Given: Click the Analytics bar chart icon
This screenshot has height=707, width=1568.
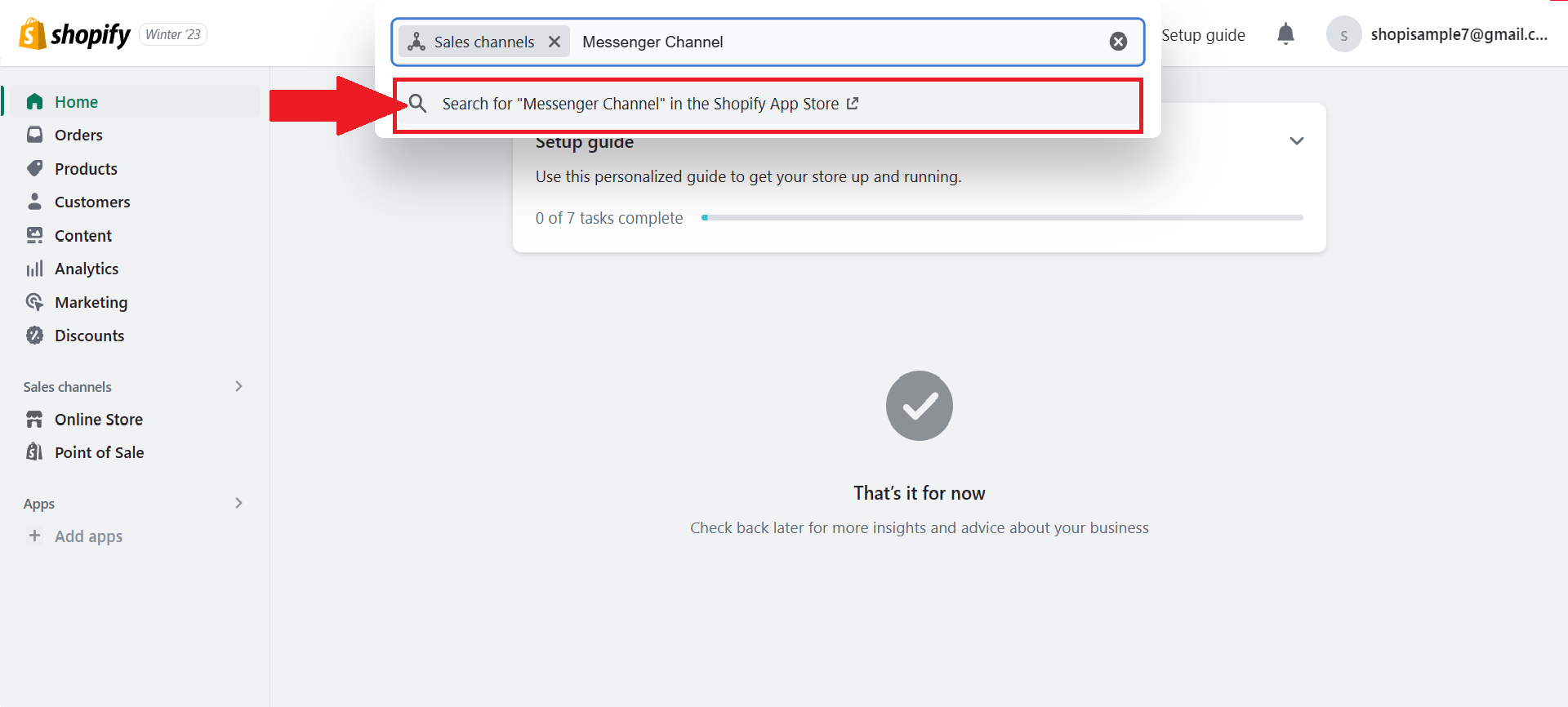Looking at the screenshot, I should click(34, 269).
